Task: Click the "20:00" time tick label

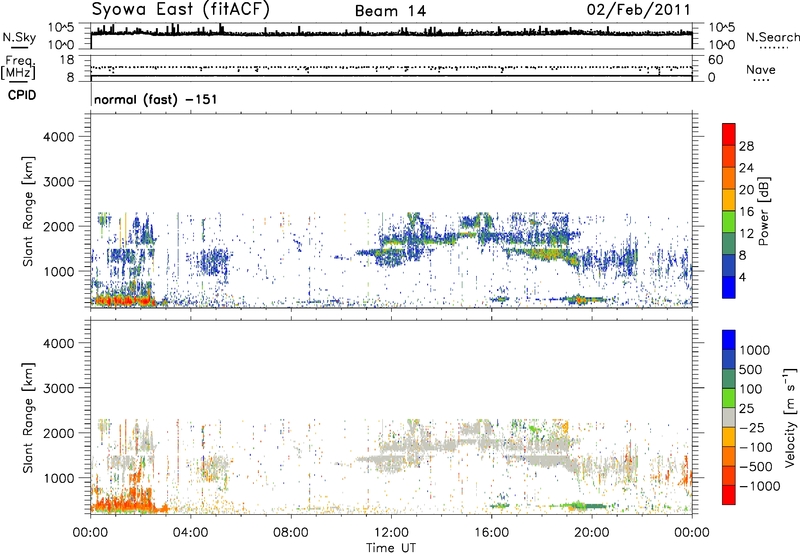Action: [x=591, y=533]
